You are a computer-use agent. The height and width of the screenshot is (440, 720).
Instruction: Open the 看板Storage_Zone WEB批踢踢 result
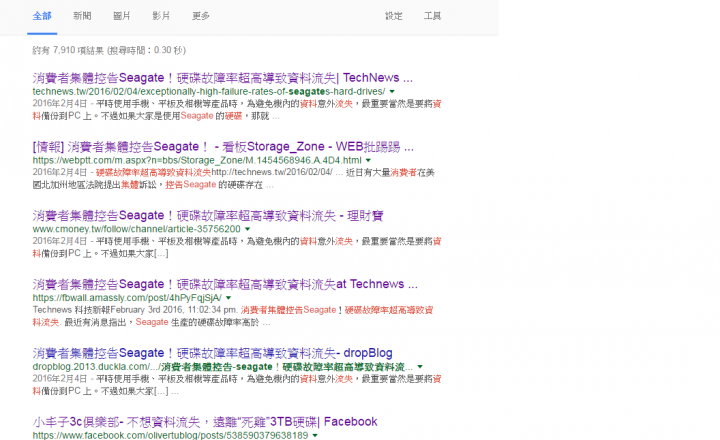tap(223, 147)
